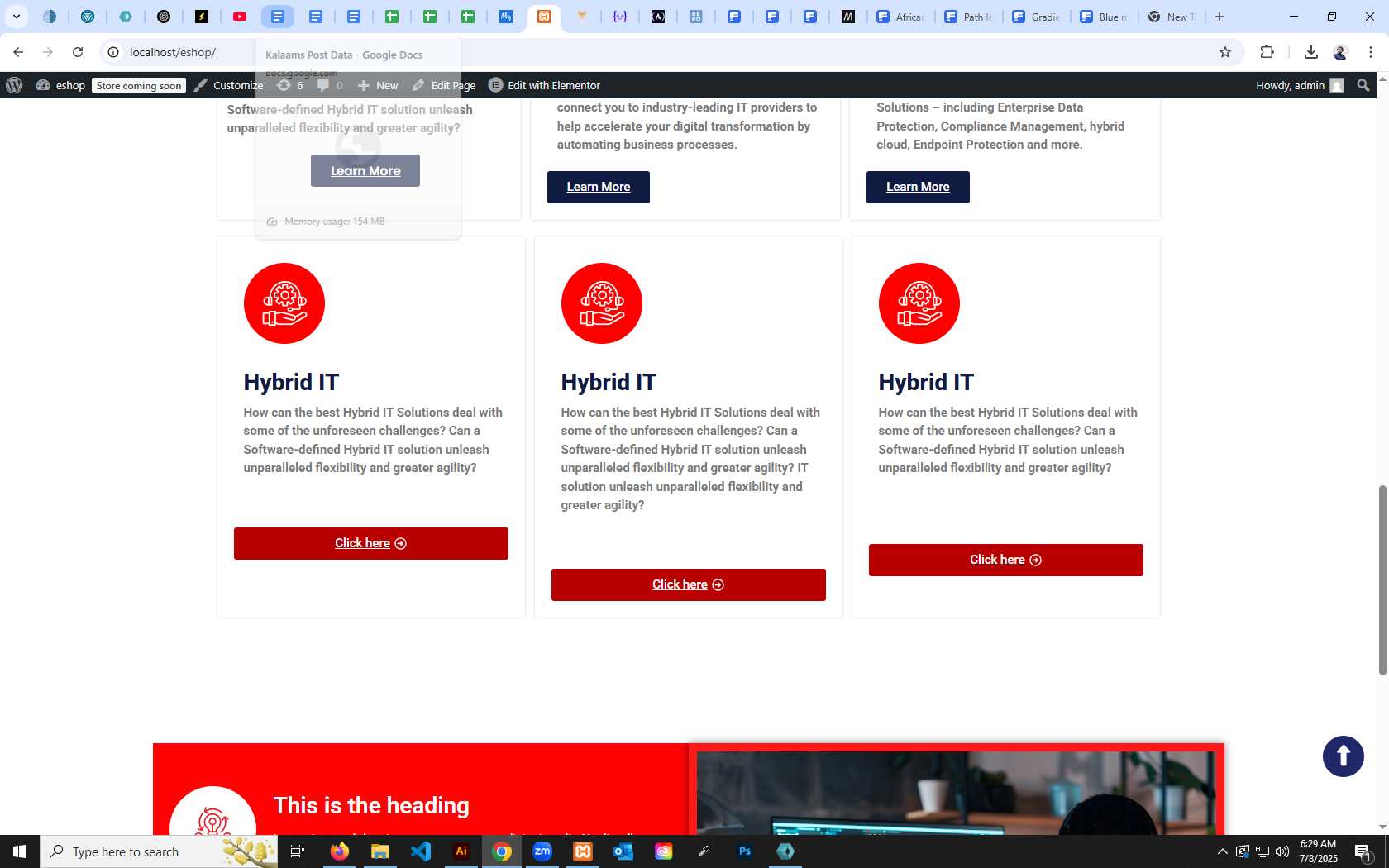Open the Chrome profile avatar

point(1340,52)
